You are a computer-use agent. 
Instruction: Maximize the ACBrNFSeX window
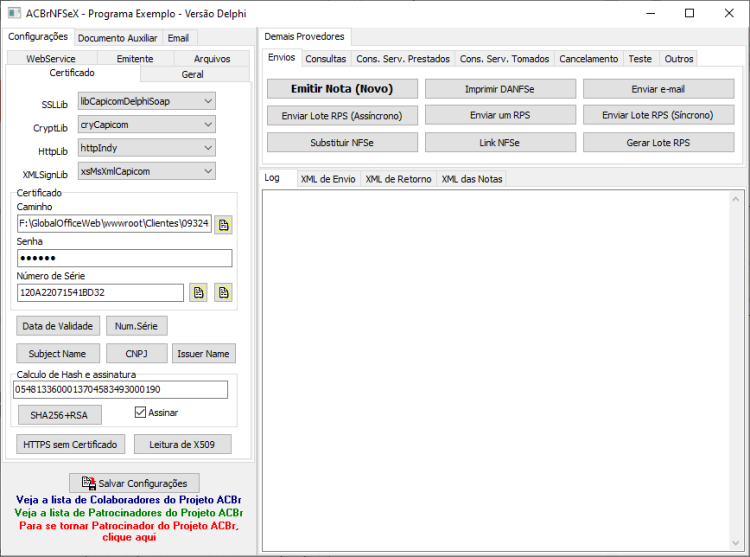coord(689,13)
